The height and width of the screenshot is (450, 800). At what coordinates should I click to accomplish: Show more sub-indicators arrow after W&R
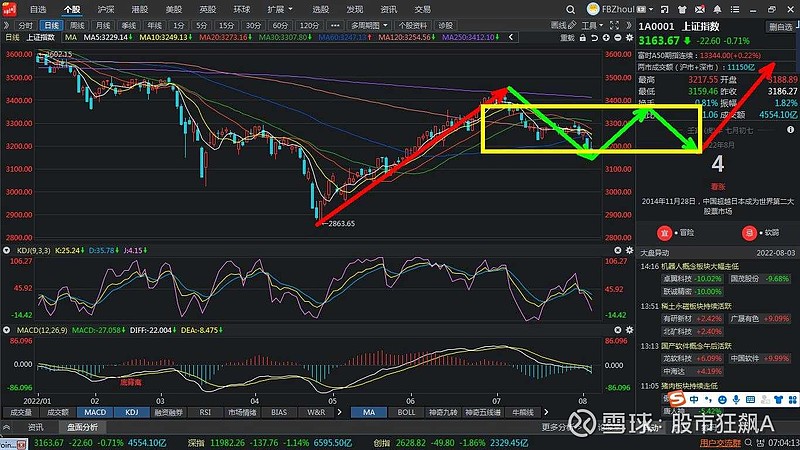[x=339, y=412]
